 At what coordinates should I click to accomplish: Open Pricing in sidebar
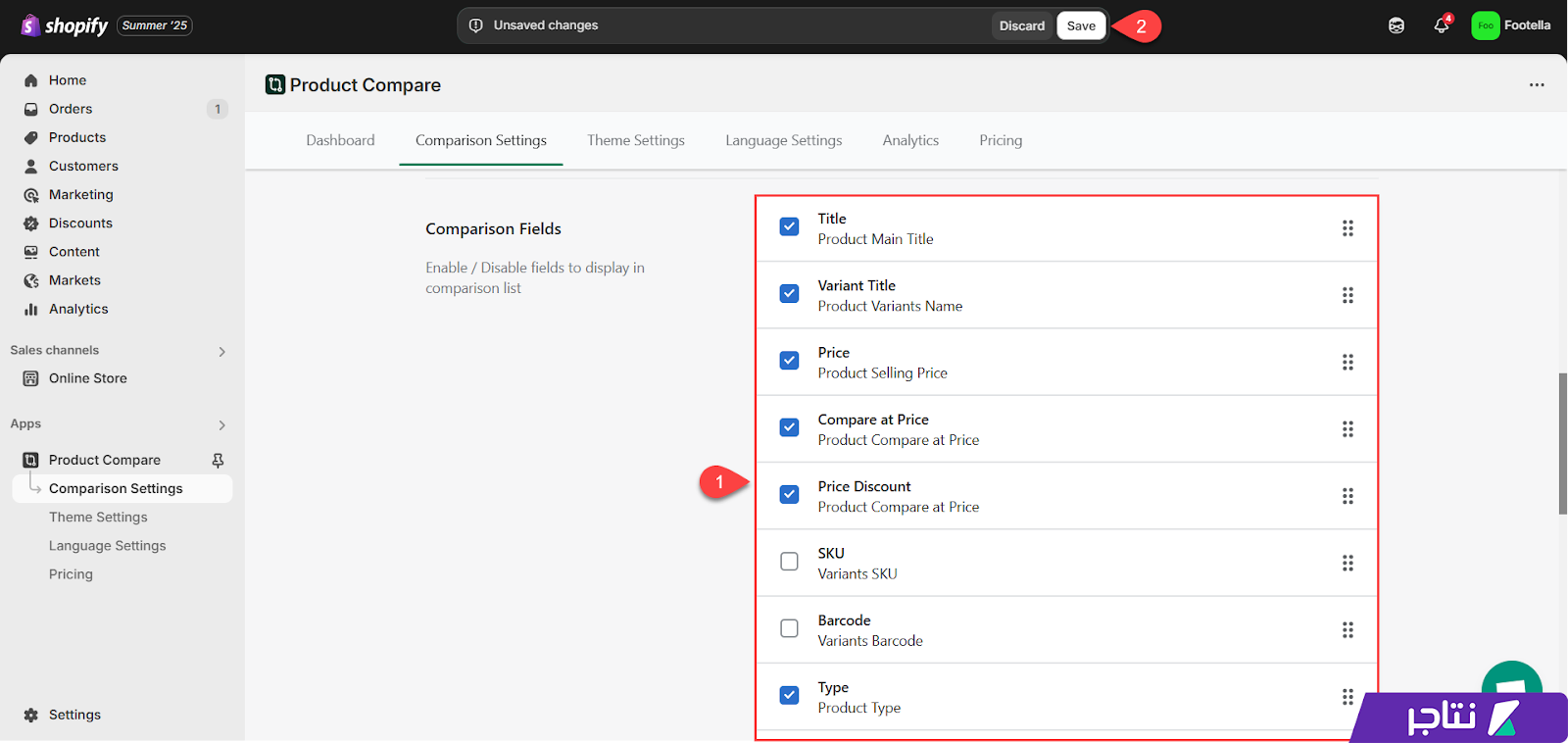71,574
